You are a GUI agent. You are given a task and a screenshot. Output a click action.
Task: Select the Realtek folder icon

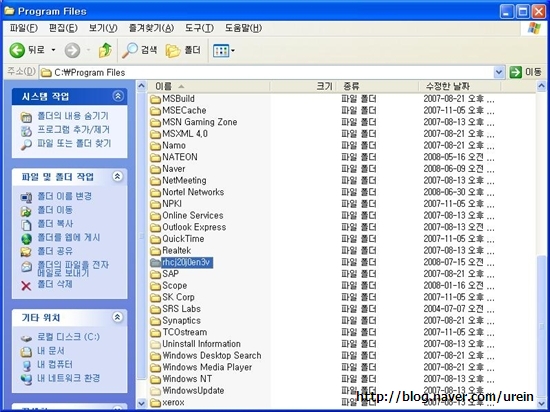(x=155, y=251)
